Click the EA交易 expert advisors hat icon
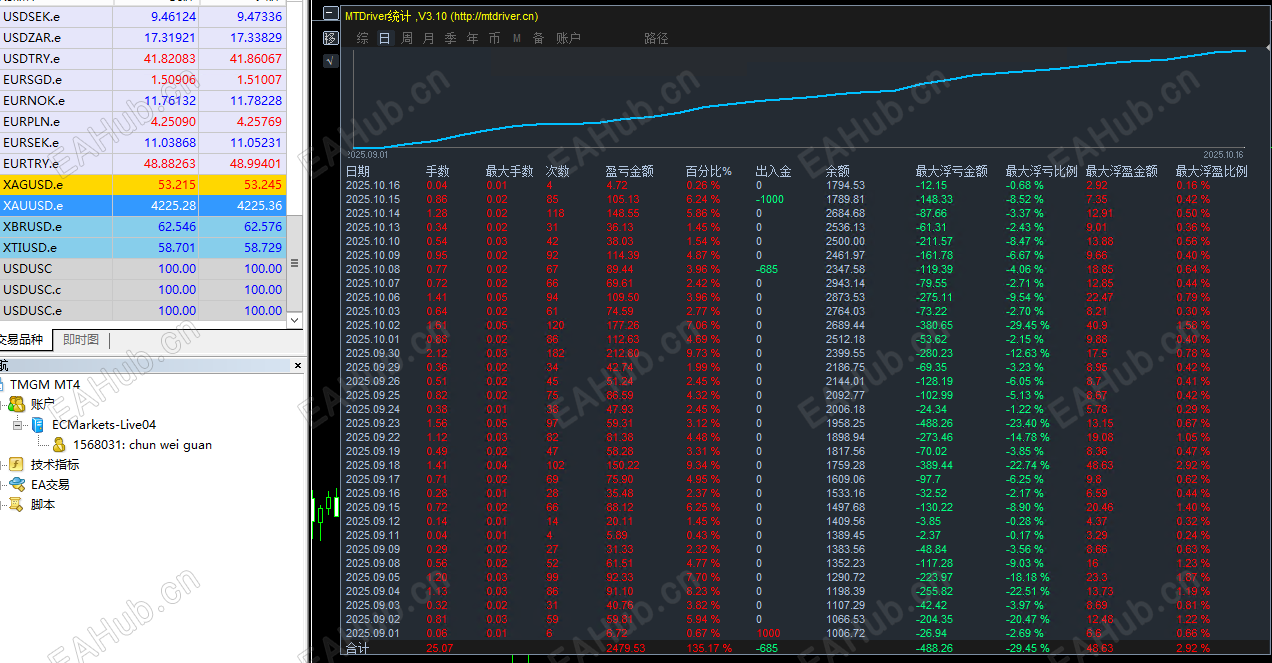1272x663 pixels. pyautogui.click(x=17, y=484)
